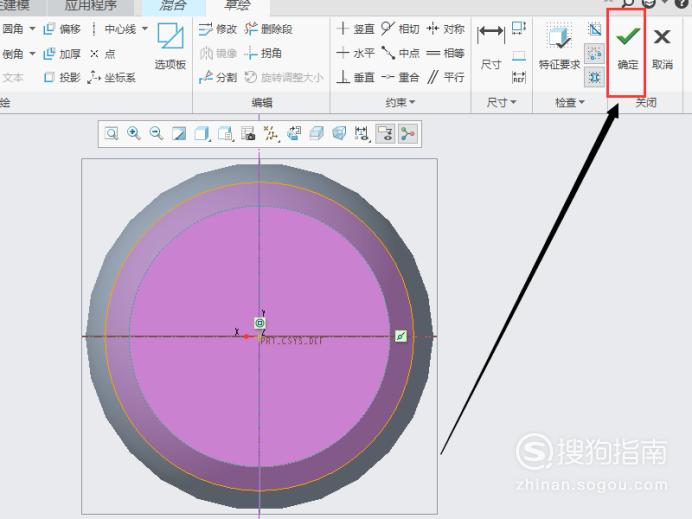Choose the 修改 (Modify) tool
Image resolution: width=692 pixels, height=519 pixels.
[x=218, y=29]
